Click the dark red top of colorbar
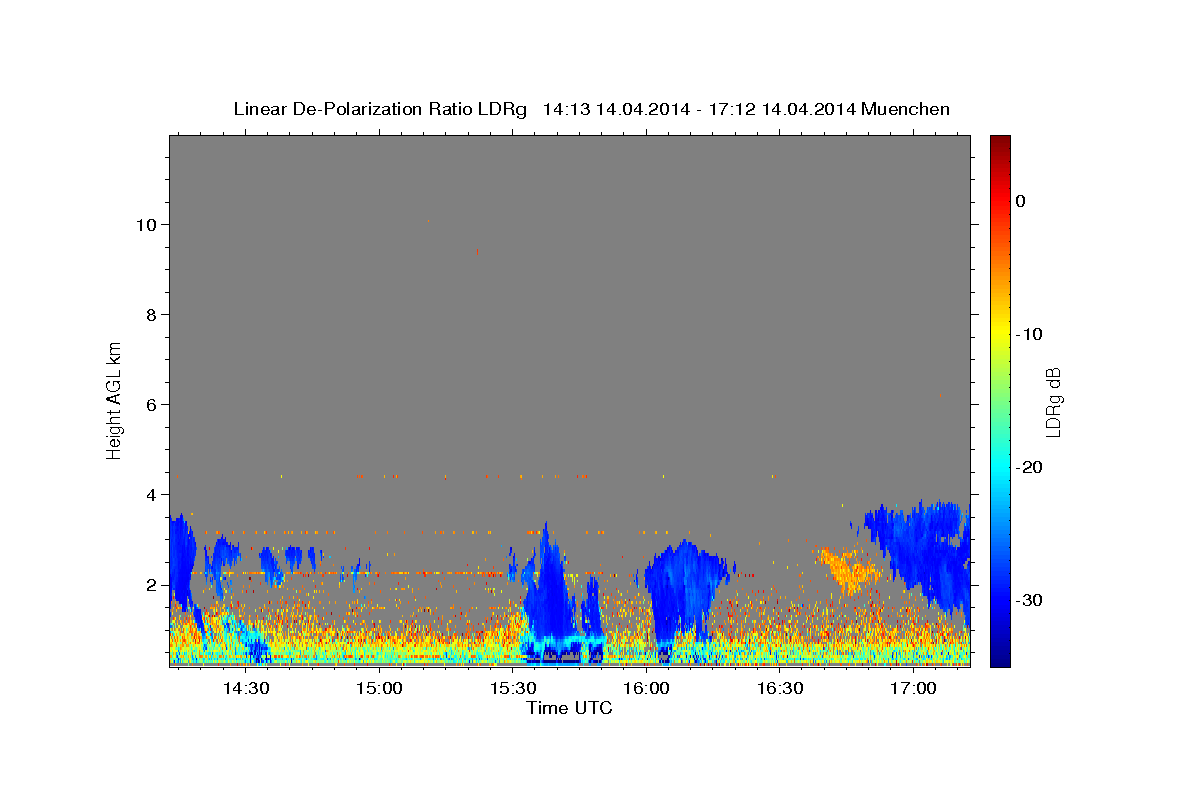 click(x=1000, y=142)
